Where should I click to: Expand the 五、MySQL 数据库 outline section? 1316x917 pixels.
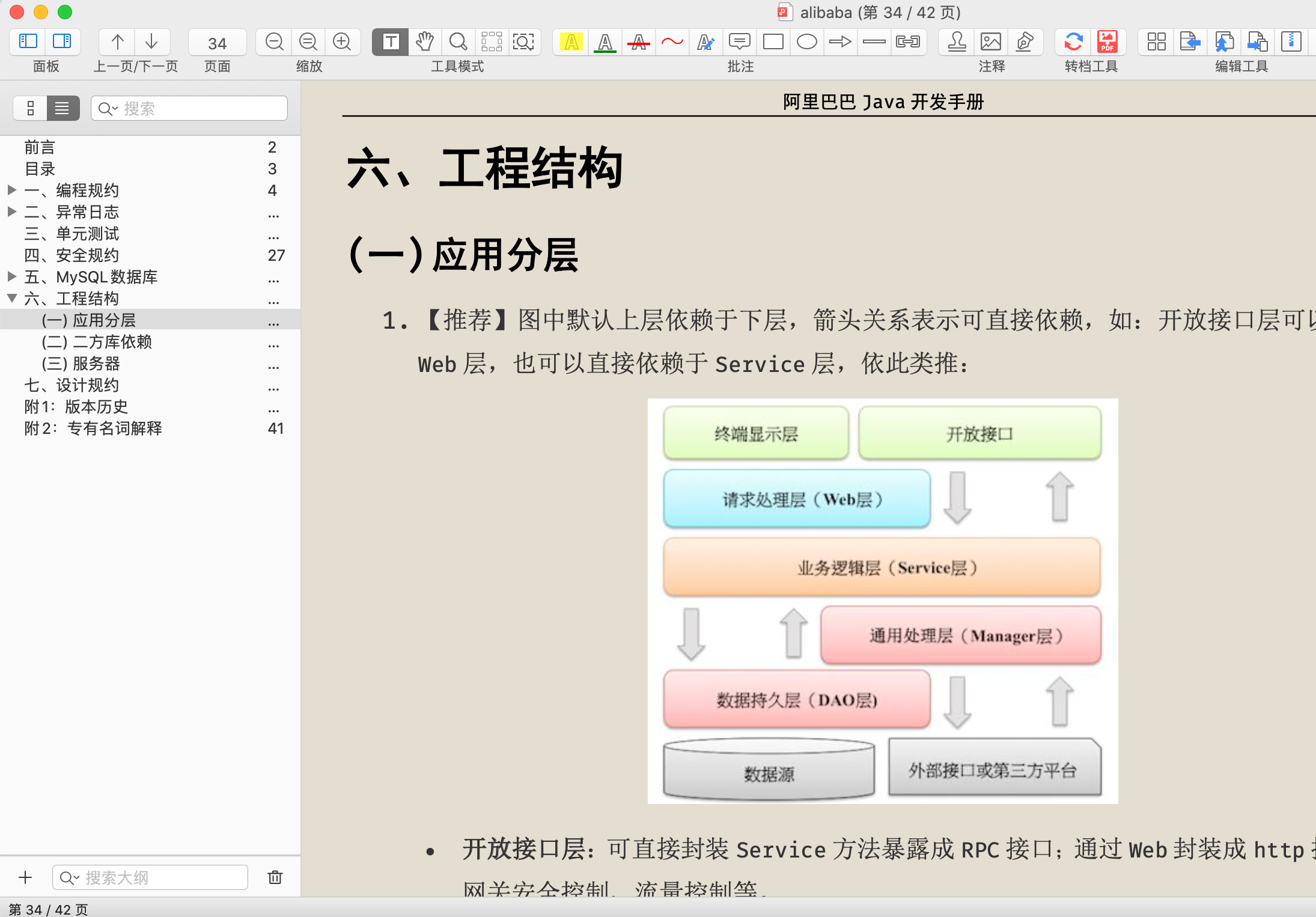pos(11,276)
